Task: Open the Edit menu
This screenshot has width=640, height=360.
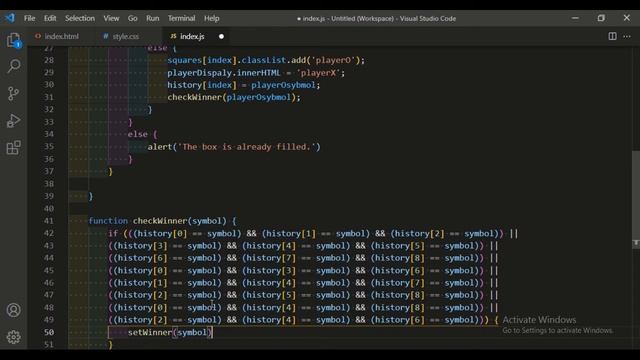Action: pos(50,18)
